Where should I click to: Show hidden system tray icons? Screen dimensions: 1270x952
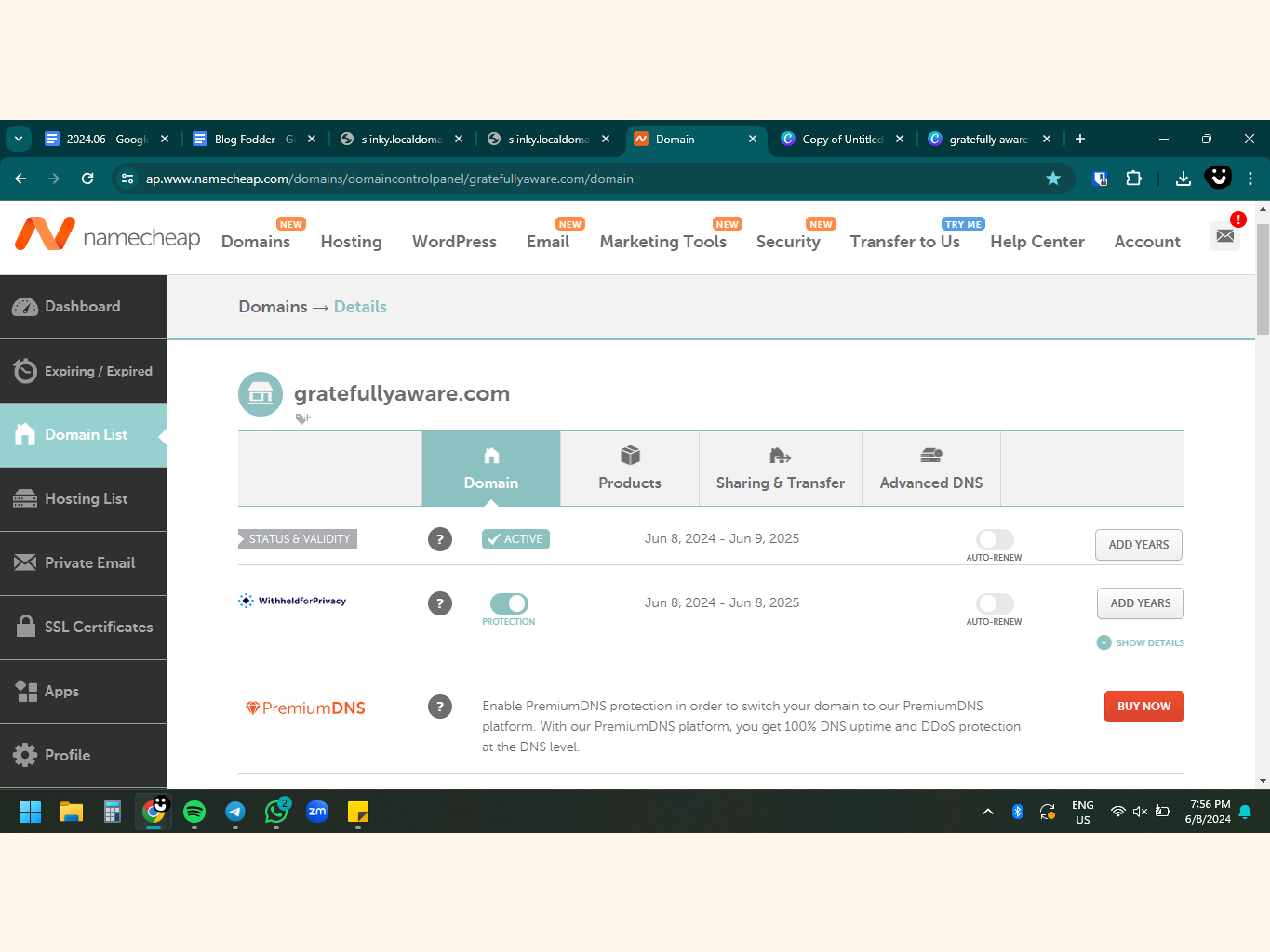(987, 811)
